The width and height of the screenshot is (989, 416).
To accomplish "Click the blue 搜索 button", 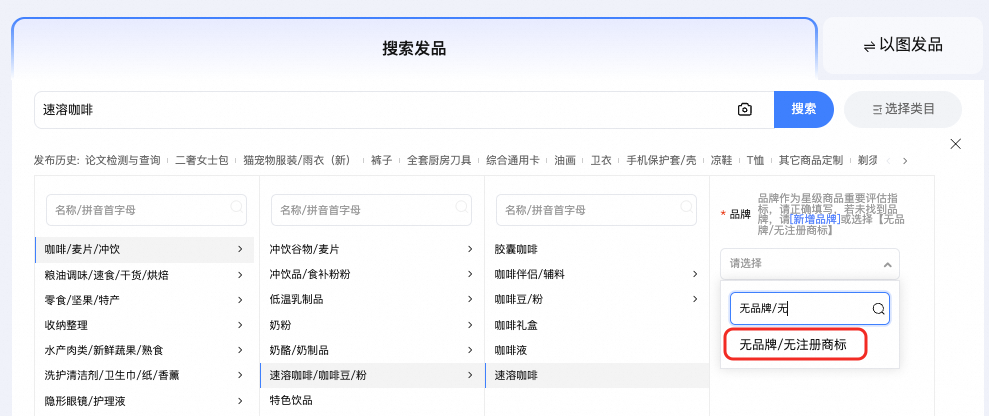I will click(x=804, y=110).
